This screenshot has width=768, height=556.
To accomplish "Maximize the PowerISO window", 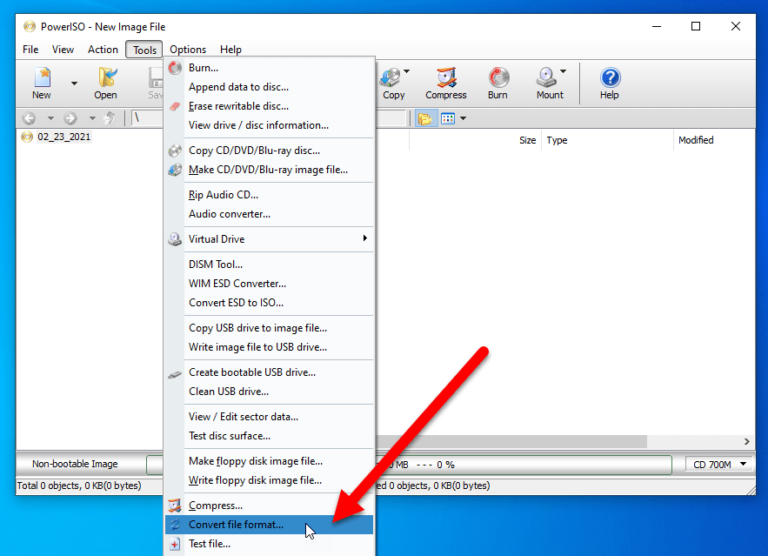I will pos(696,26).
